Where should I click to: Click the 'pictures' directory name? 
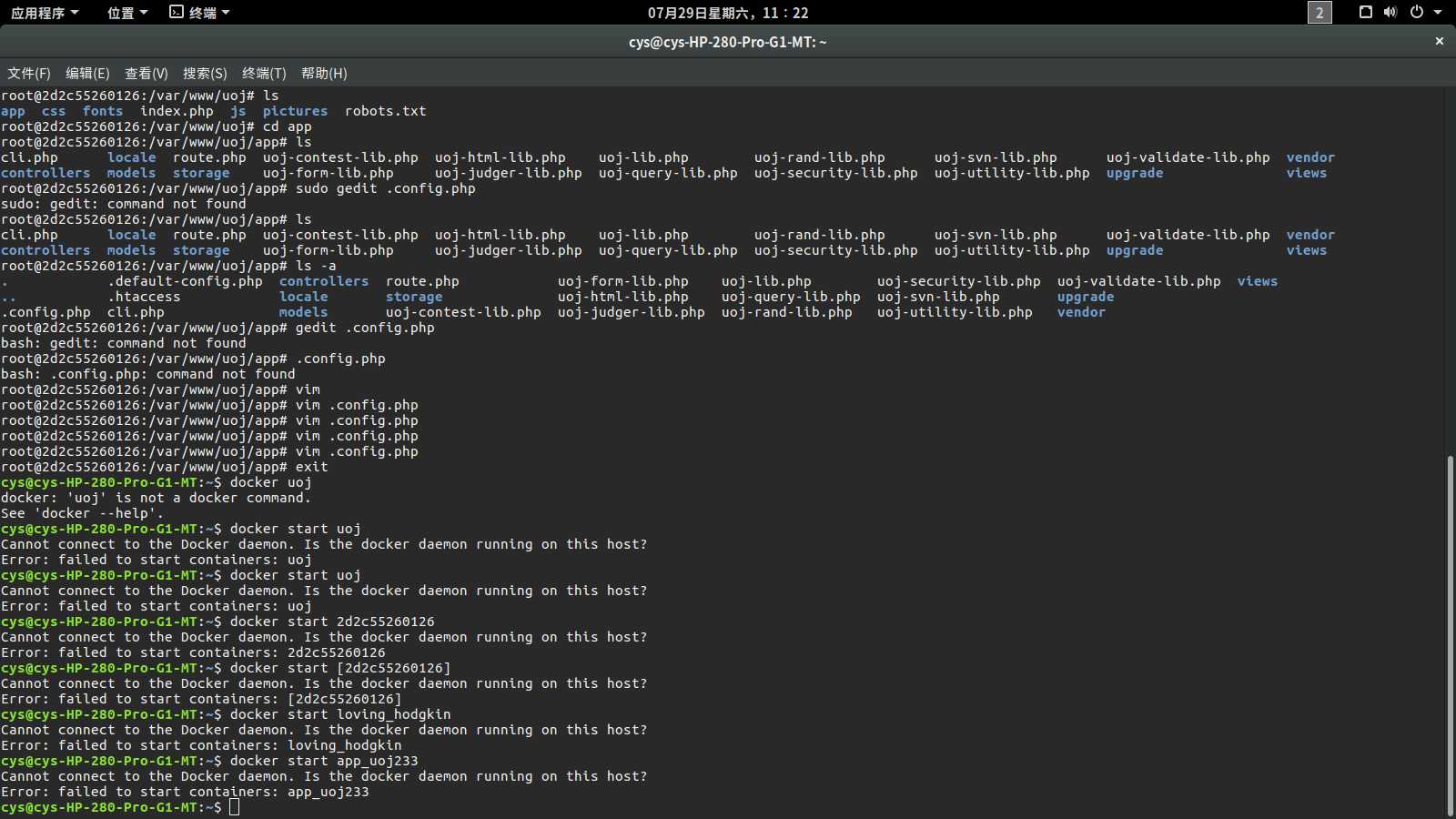coord(295,111)
